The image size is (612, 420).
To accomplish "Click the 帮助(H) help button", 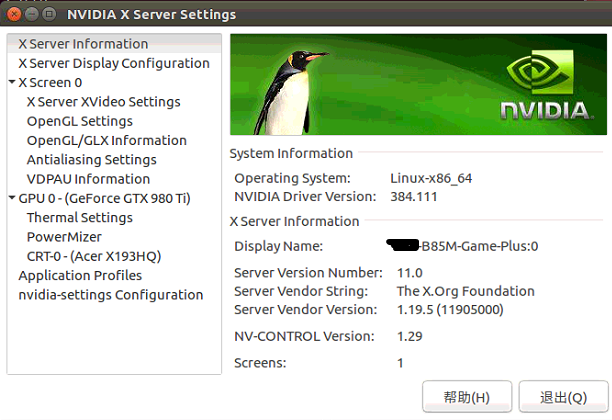I will tap(467, 397).
